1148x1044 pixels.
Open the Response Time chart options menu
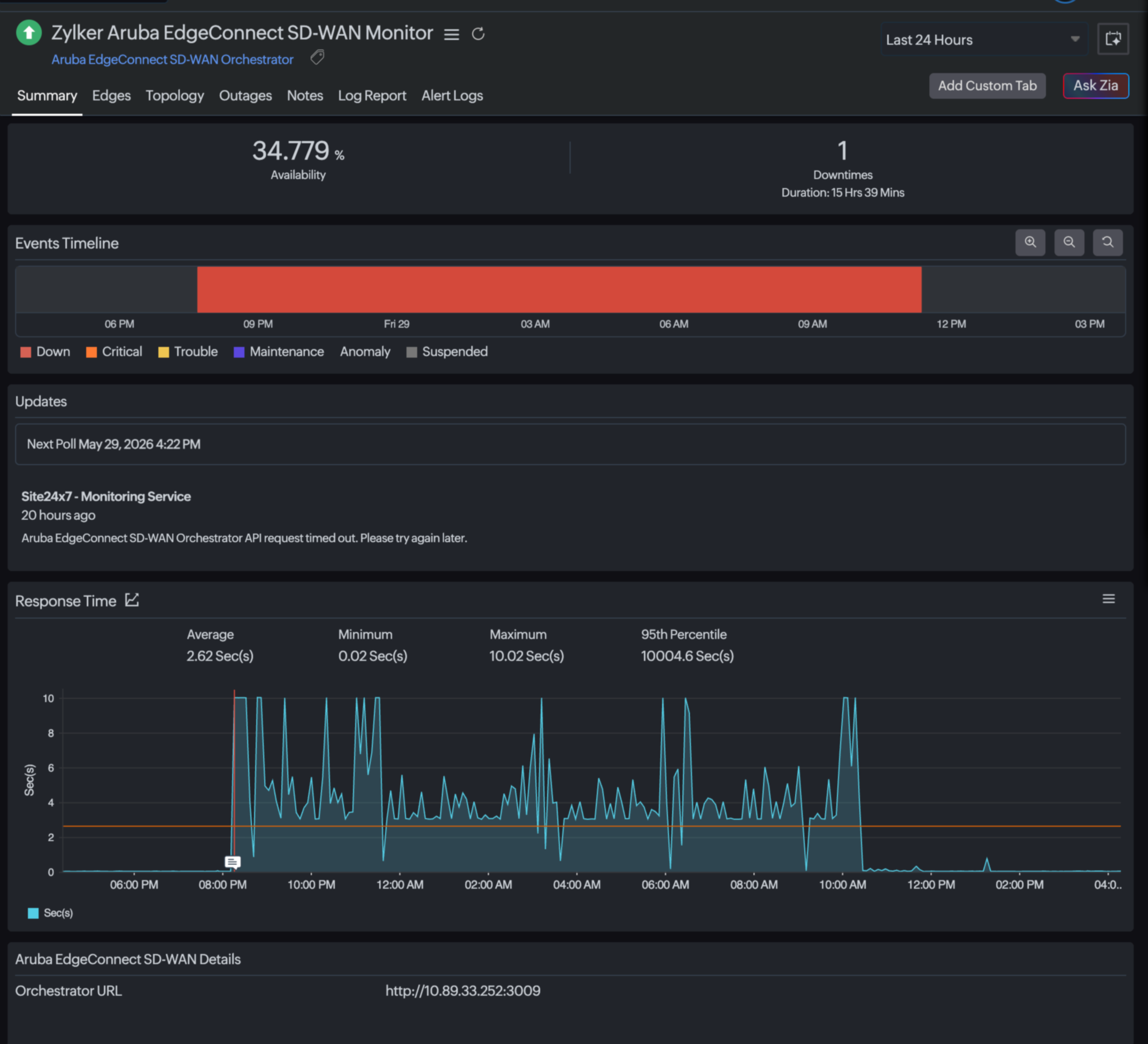click(1108, 598)
